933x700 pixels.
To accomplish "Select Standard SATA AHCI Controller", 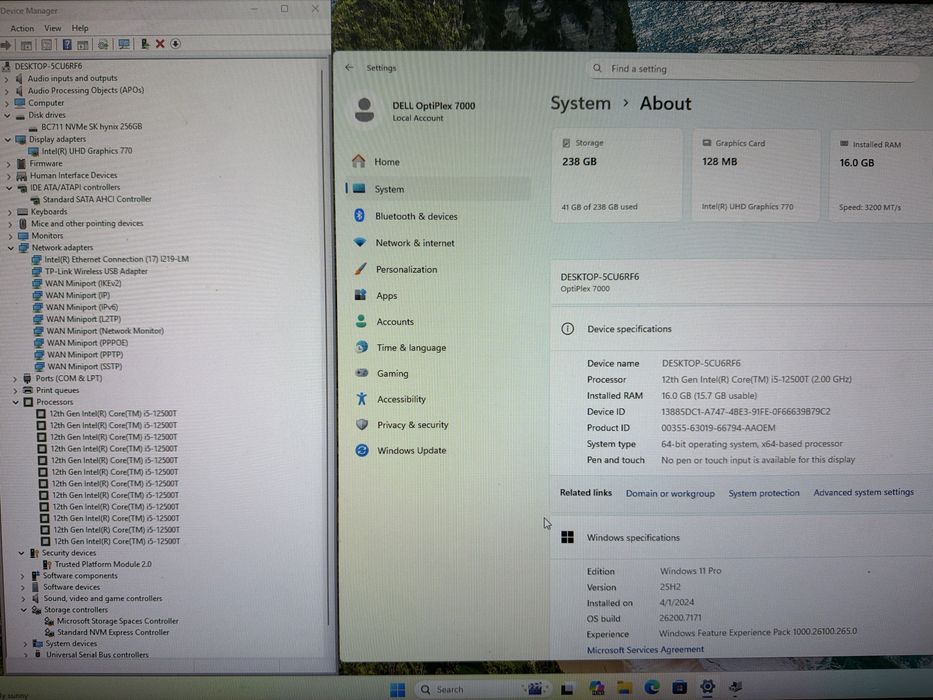I will click(96, 199).
